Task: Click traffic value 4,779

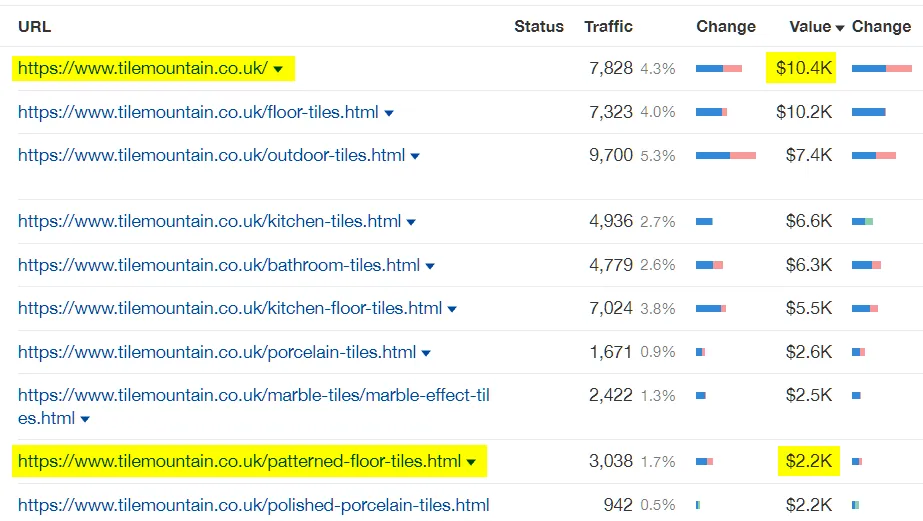Action: tap(610, 265)
